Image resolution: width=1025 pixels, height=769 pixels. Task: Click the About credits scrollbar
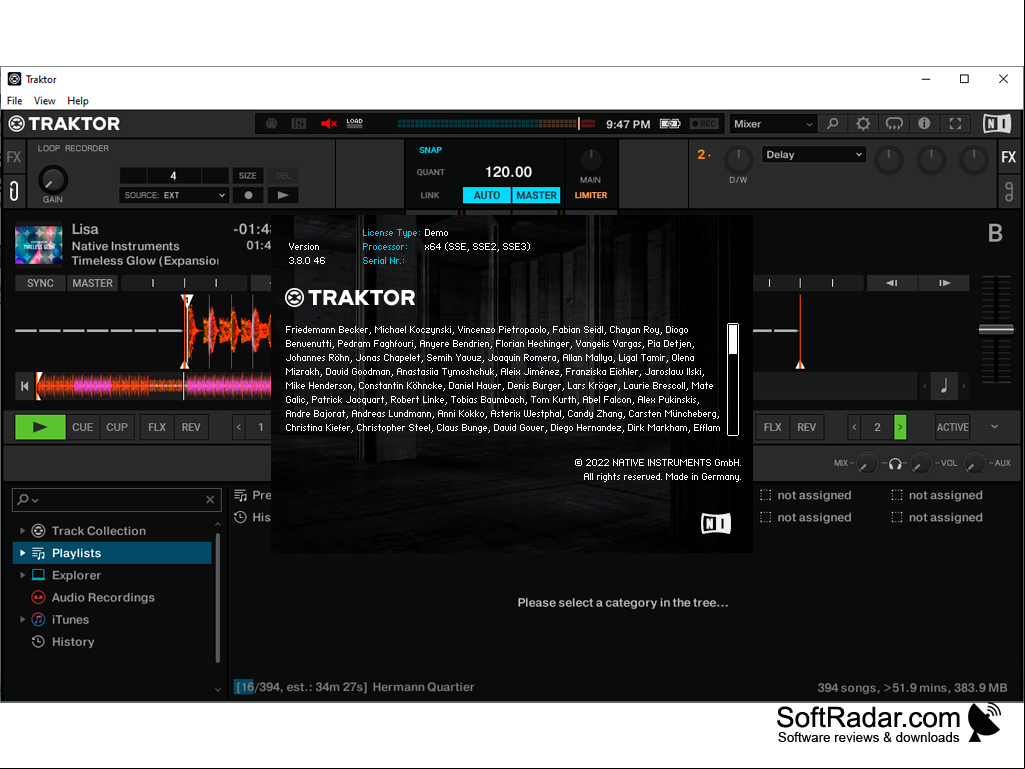coord(733,379)
